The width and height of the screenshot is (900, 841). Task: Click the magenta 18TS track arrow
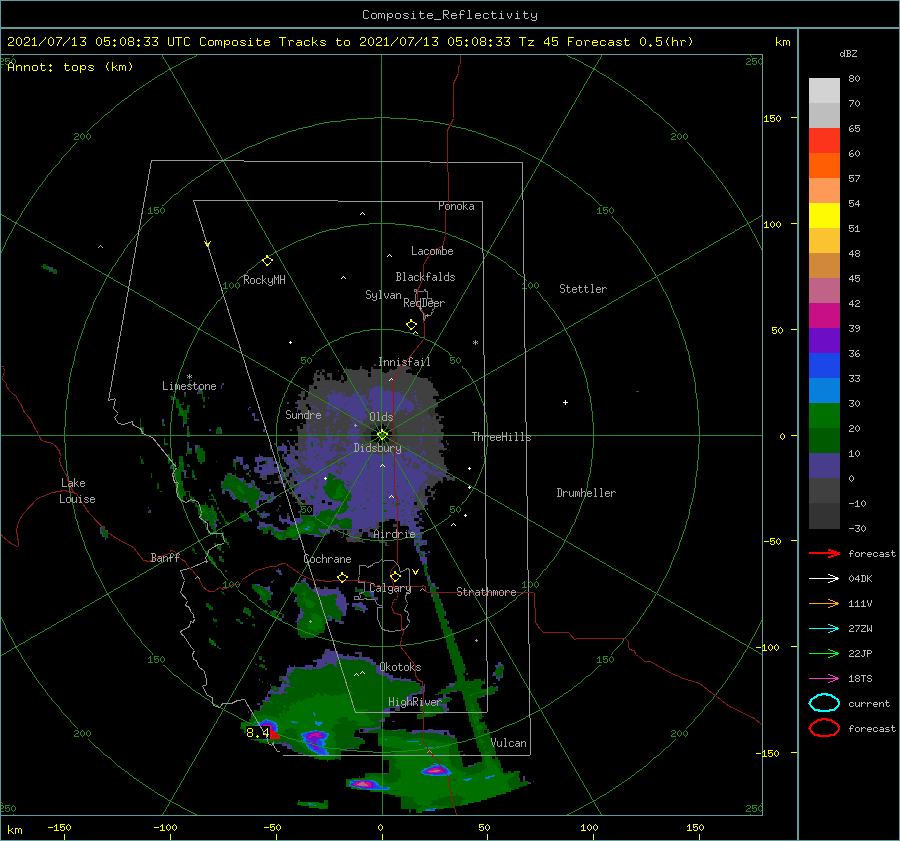pos(824,679)
